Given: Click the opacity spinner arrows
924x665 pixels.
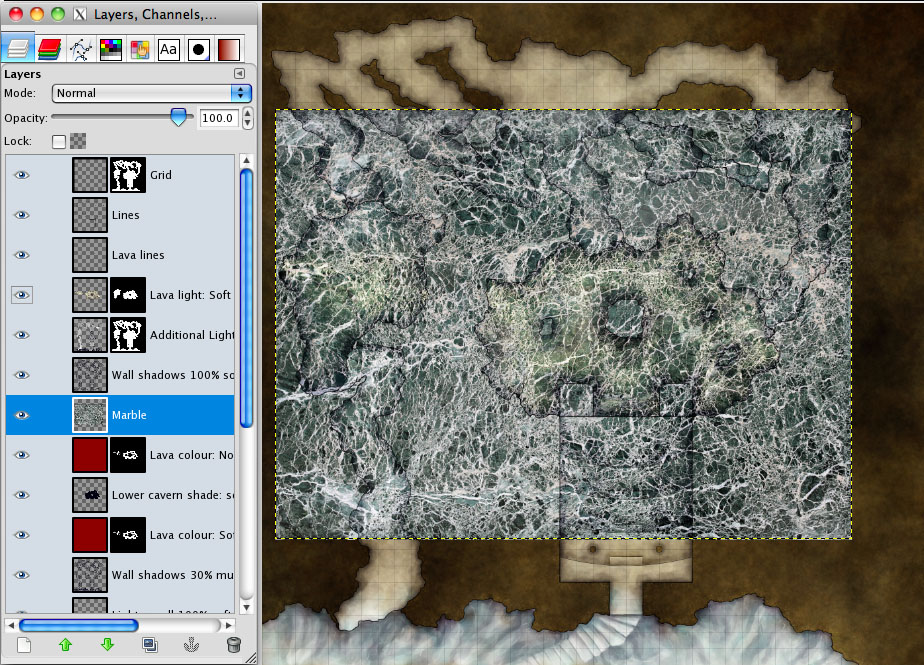Looking at the screenshot, I should pos(248,118).
